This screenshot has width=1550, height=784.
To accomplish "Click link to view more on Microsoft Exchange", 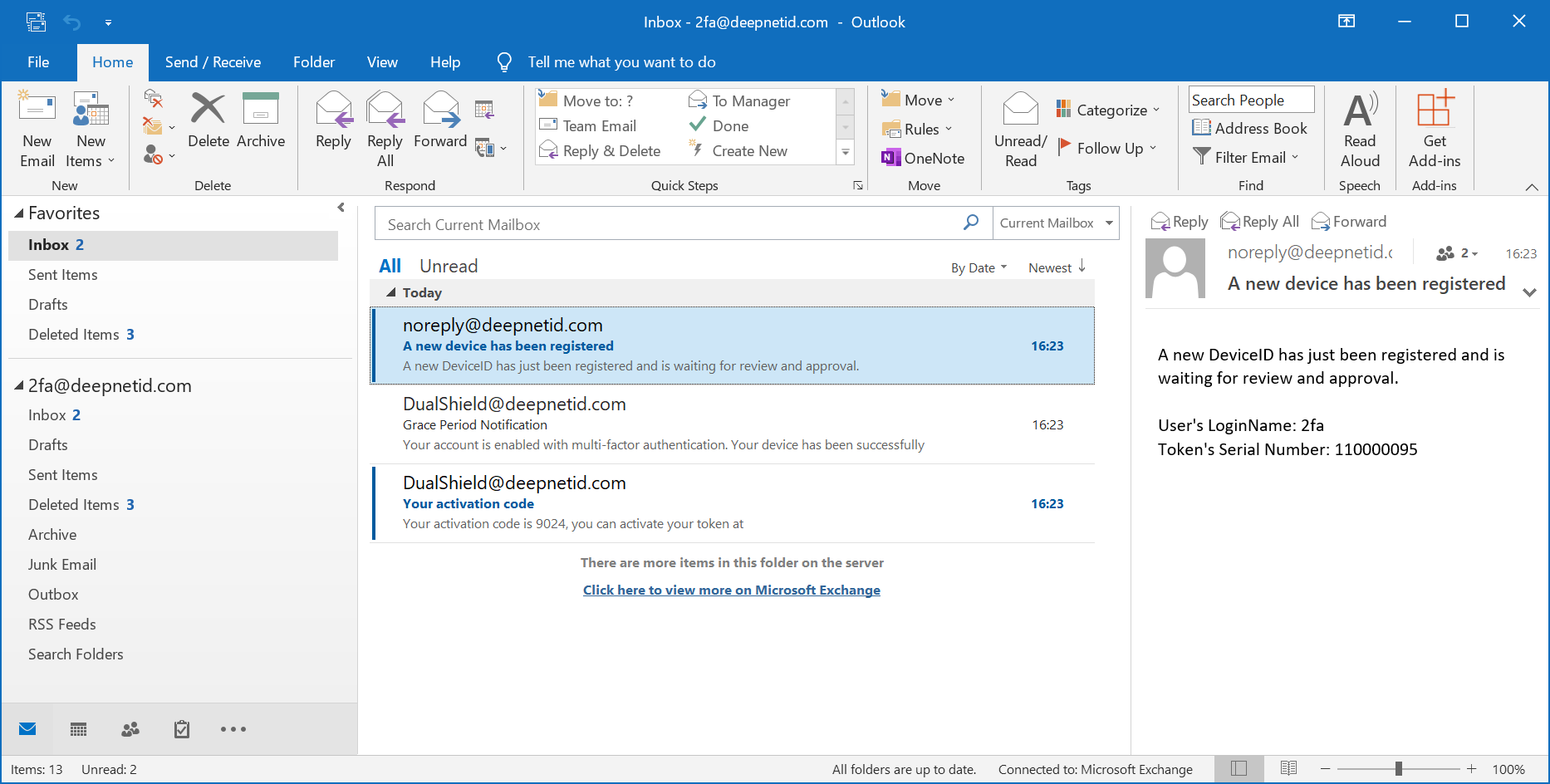I will [x=731, y=590].
